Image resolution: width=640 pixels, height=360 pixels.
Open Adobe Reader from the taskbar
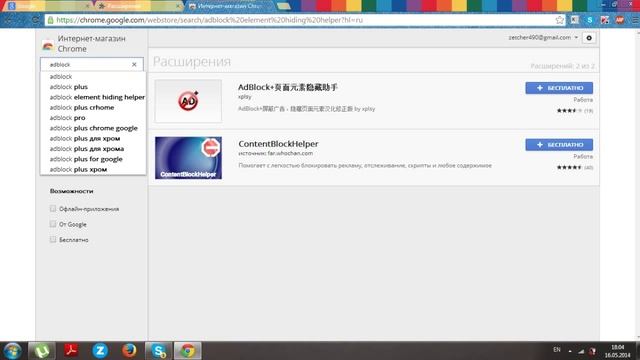(x=71, y=351)
